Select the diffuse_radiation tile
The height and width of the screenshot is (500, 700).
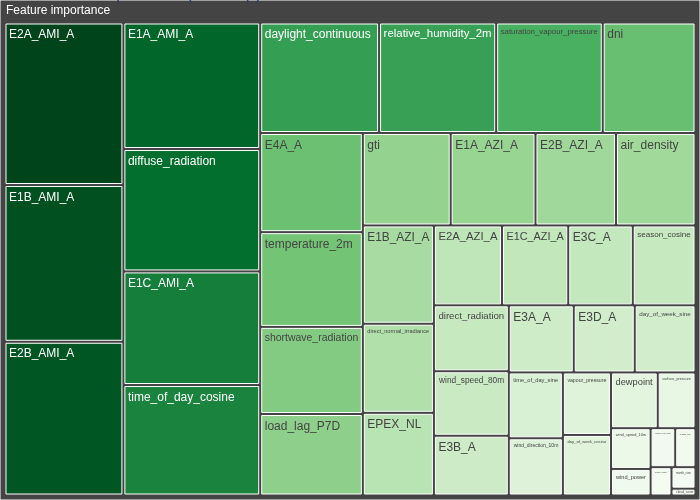(192, 210)
